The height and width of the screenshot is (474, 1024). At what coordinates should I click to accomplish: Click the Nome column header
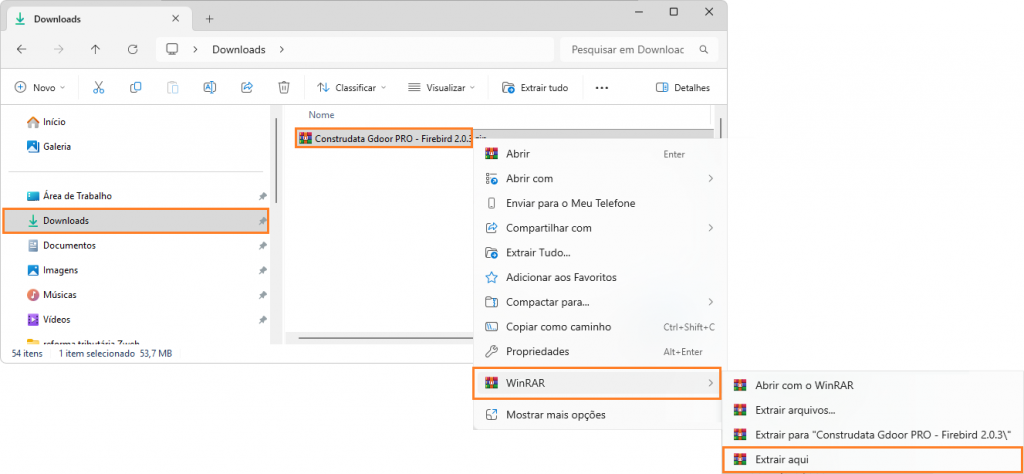(x=321, y=115)
